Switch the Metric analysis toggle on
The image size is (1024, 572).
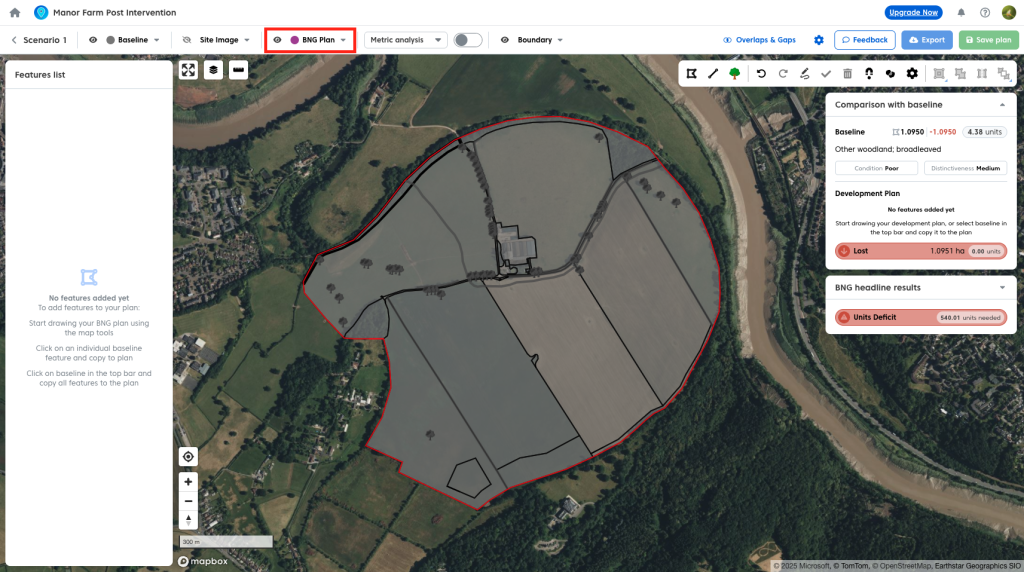tap(467, 40)
